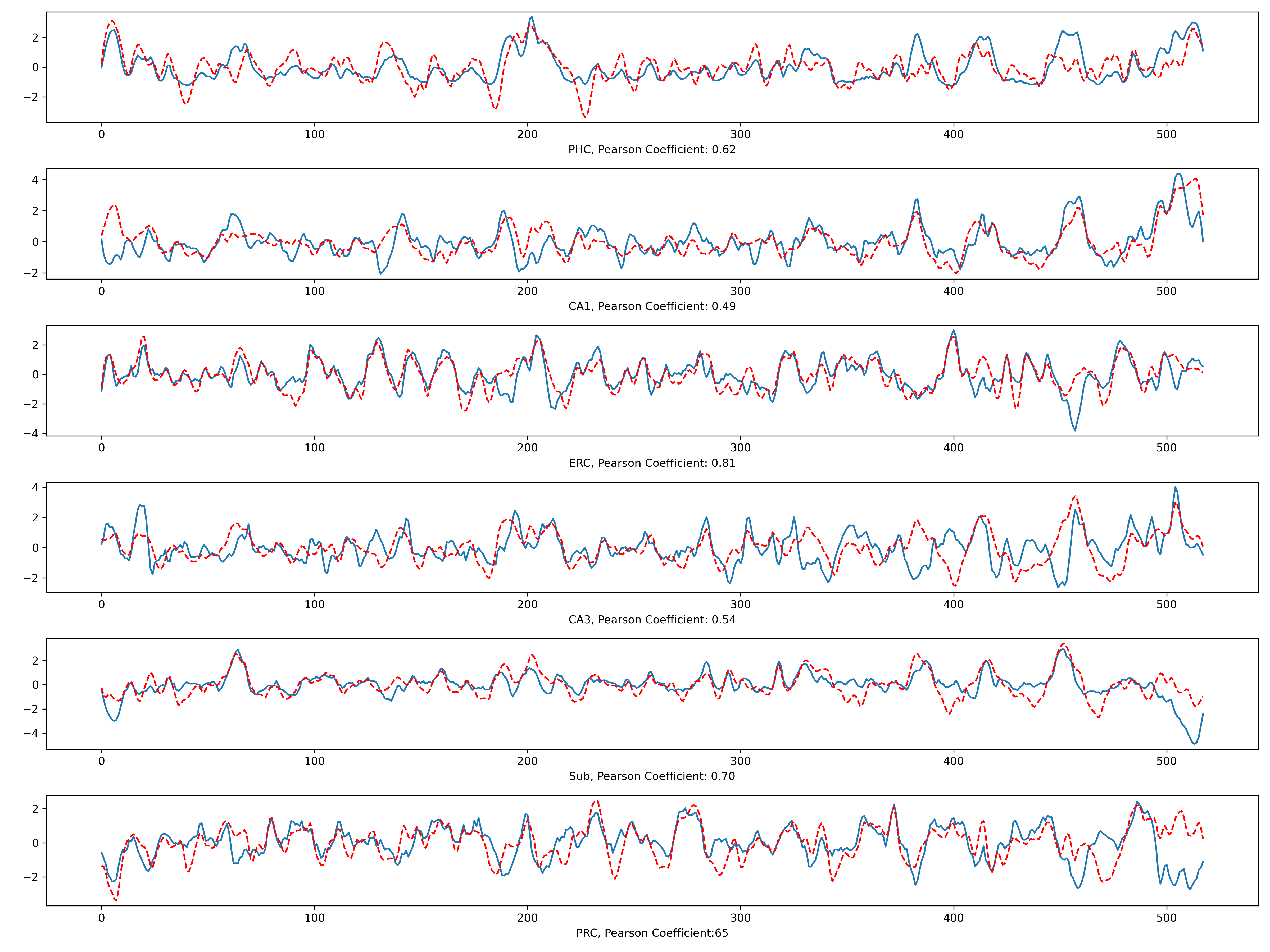Screen dimensions: 1270x952
Task: Pick y-axis tick 0 of the CA1 plot
Action: (x=36, y=242)
